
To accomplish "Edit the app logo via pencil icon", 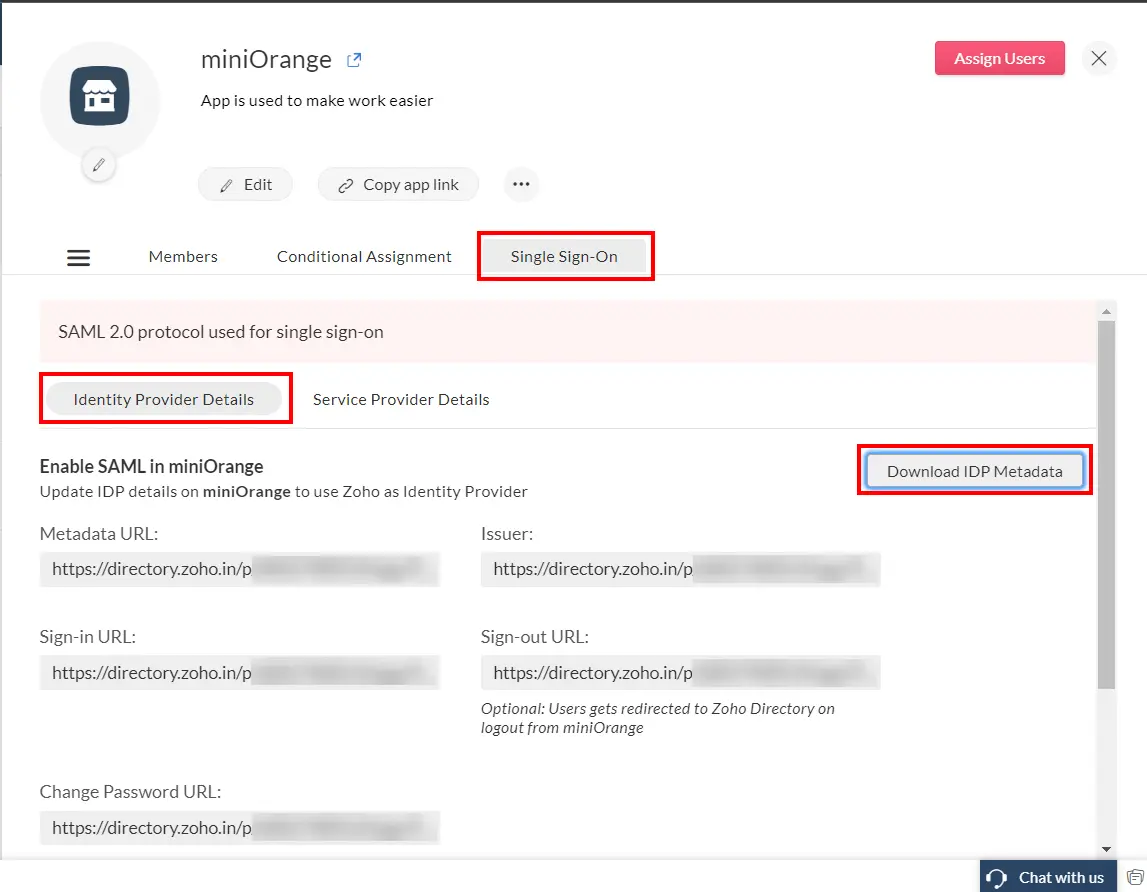I will tap(99, 165).
